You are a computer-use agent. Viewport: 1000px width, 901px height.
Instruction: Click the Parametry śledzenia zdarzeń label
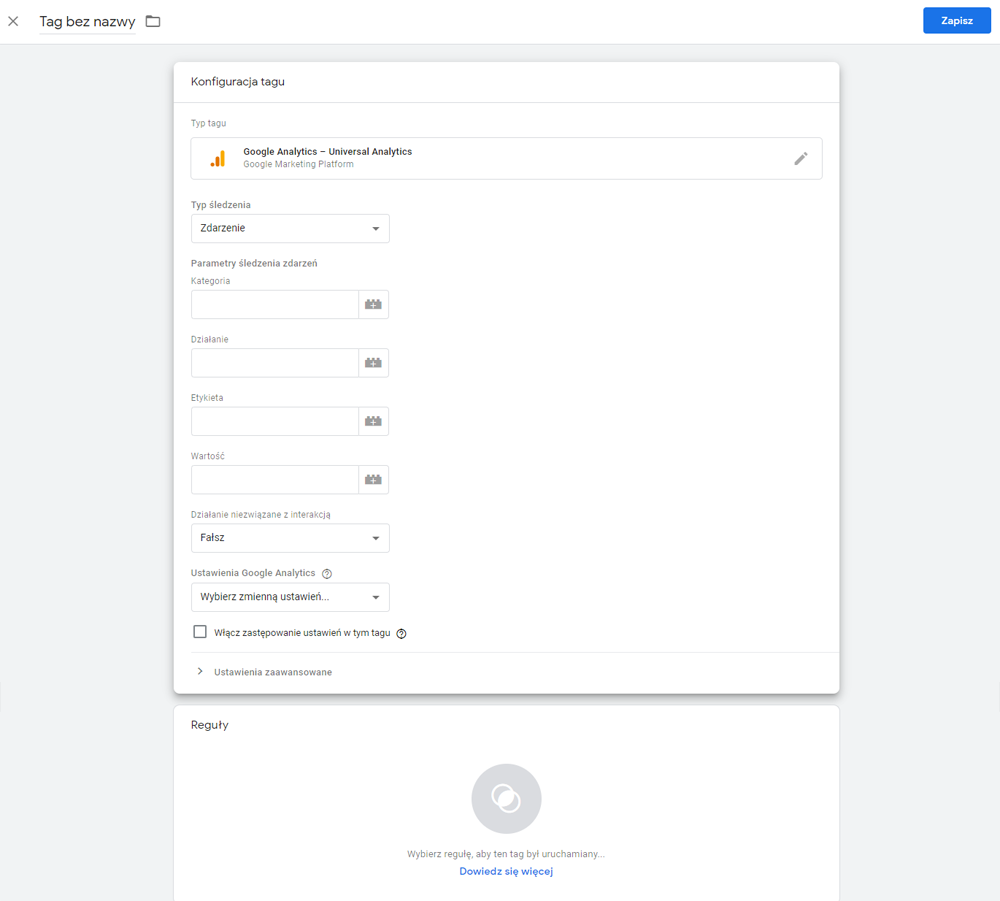tap(254, 263)
